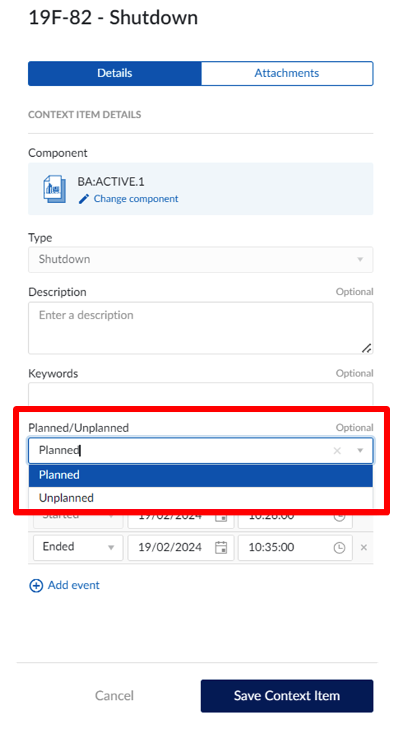Click the Change component link

[x=136, y=199]
